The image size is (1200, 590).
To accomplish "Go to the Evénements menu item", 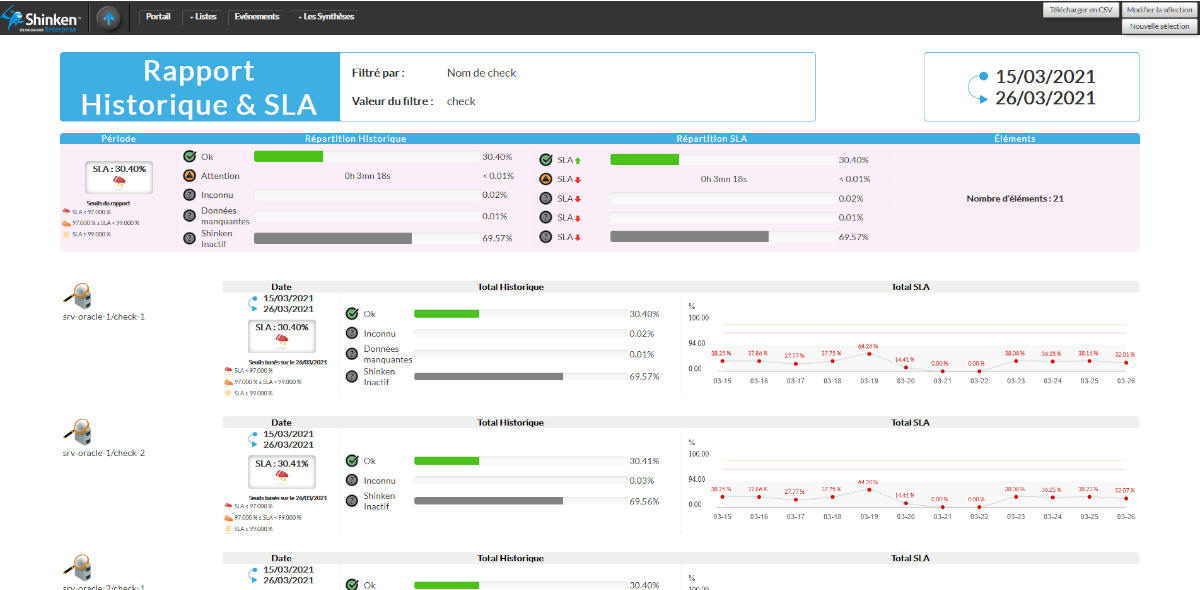I will [x=256, y=17].
